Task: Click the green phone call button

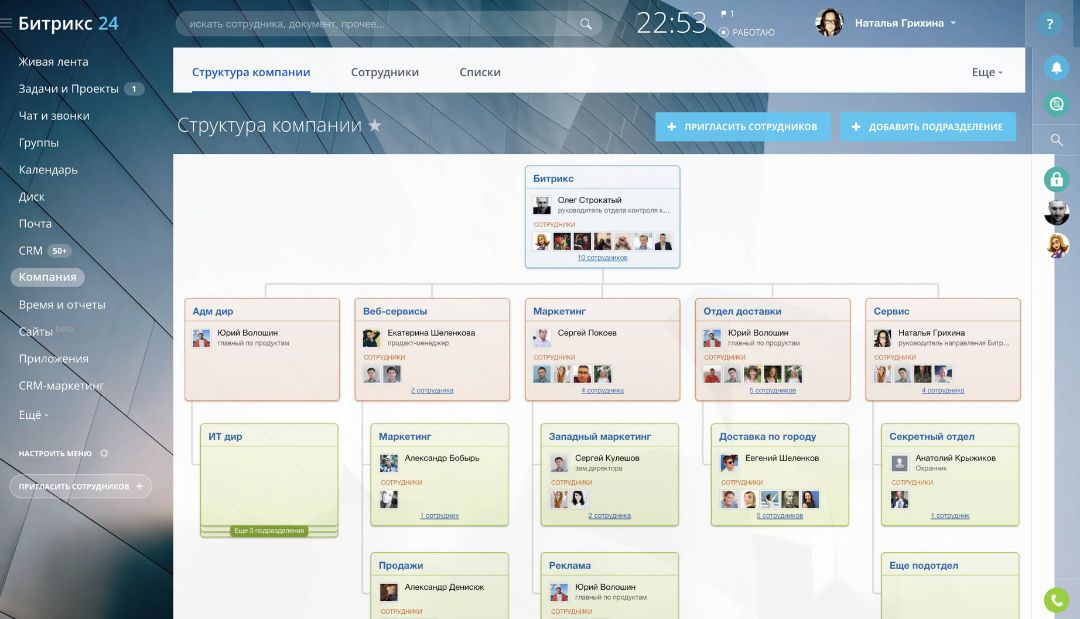Action: [1057, 600]
